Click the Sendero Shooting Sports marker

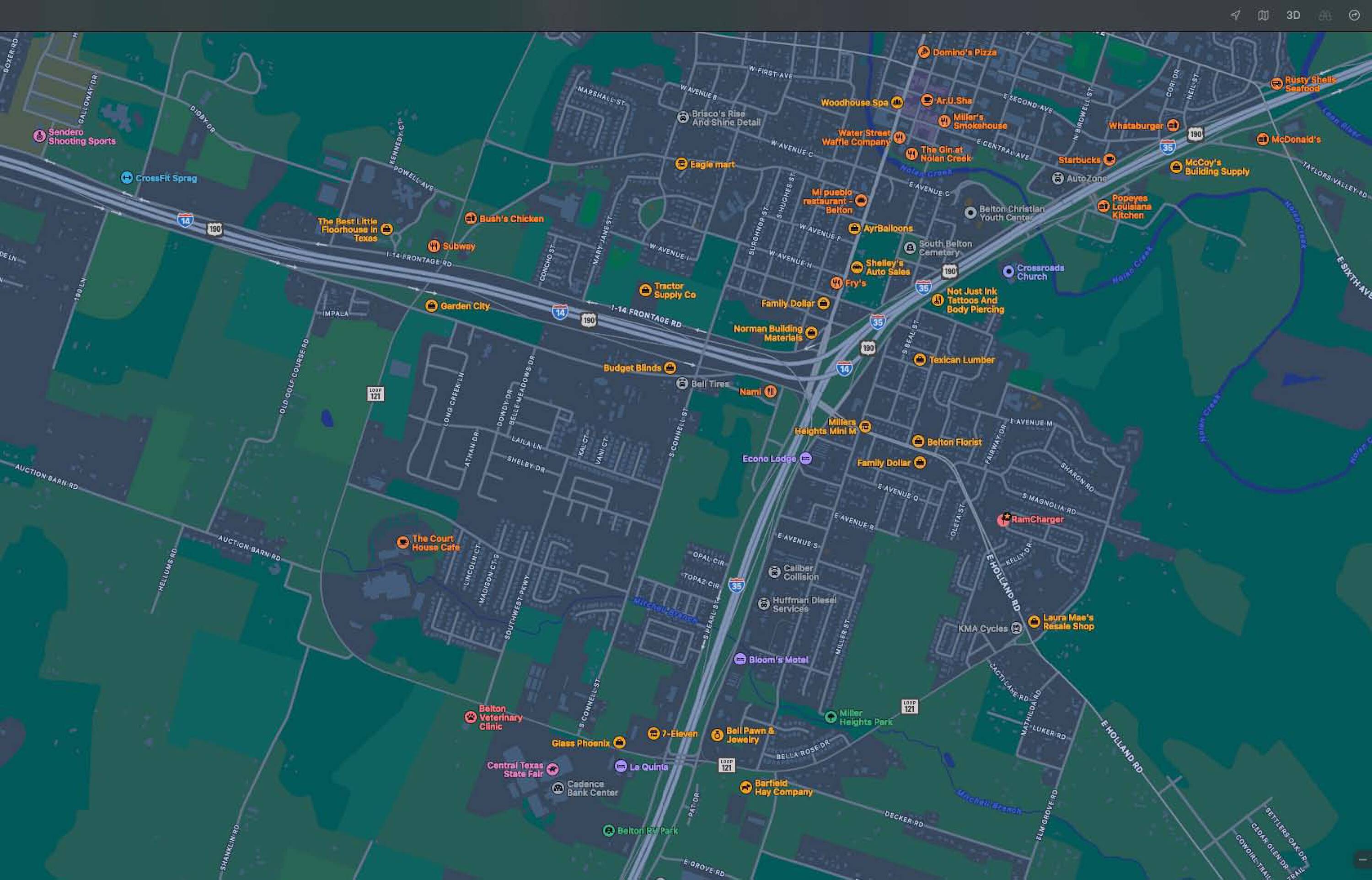click(x=39, y=136)
